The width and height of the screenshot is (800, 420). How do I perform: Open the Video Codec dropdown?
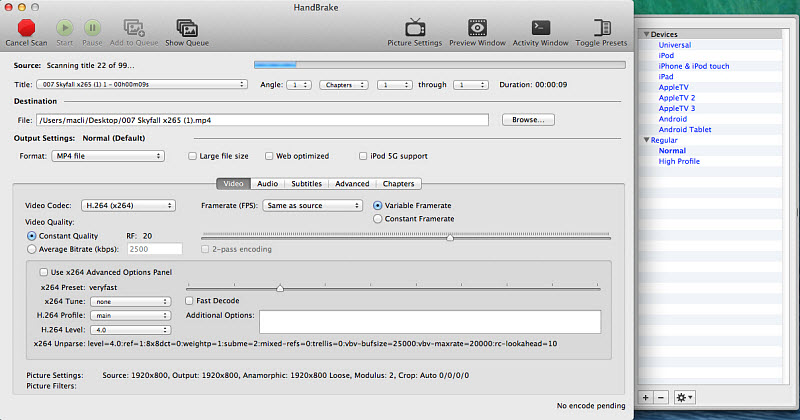pyautogui.click(x=129, y=206)
